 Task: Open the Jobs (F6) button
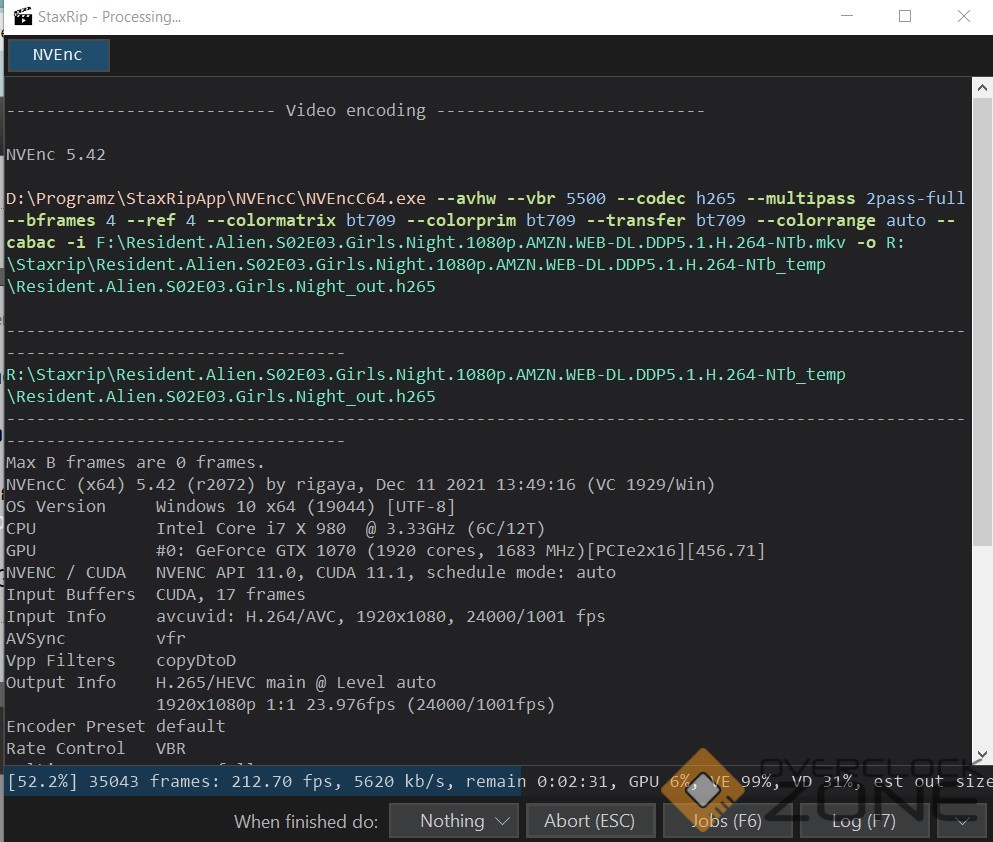click(727, 821)
